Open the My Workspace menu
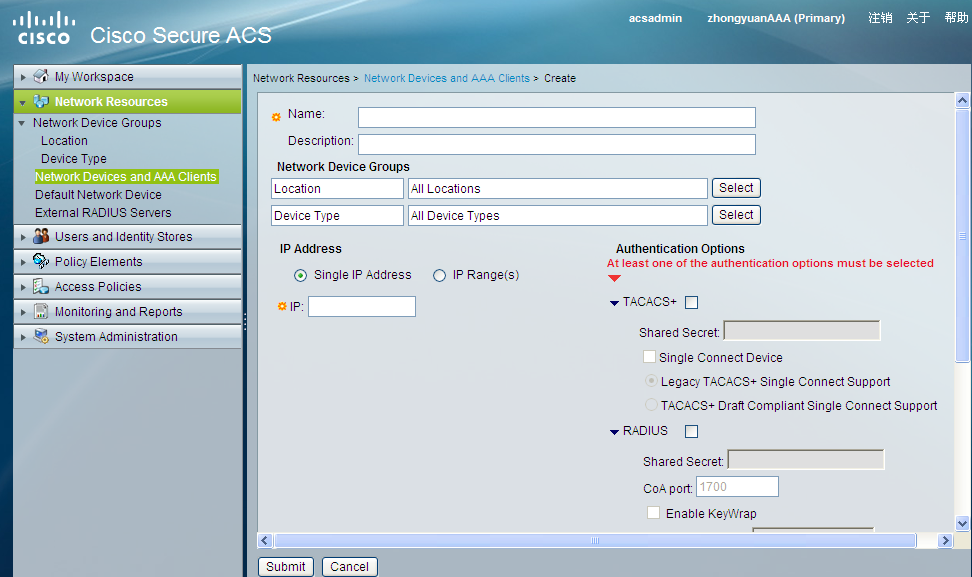This screenshot has width=972, height=577. (x=128, y=76)
